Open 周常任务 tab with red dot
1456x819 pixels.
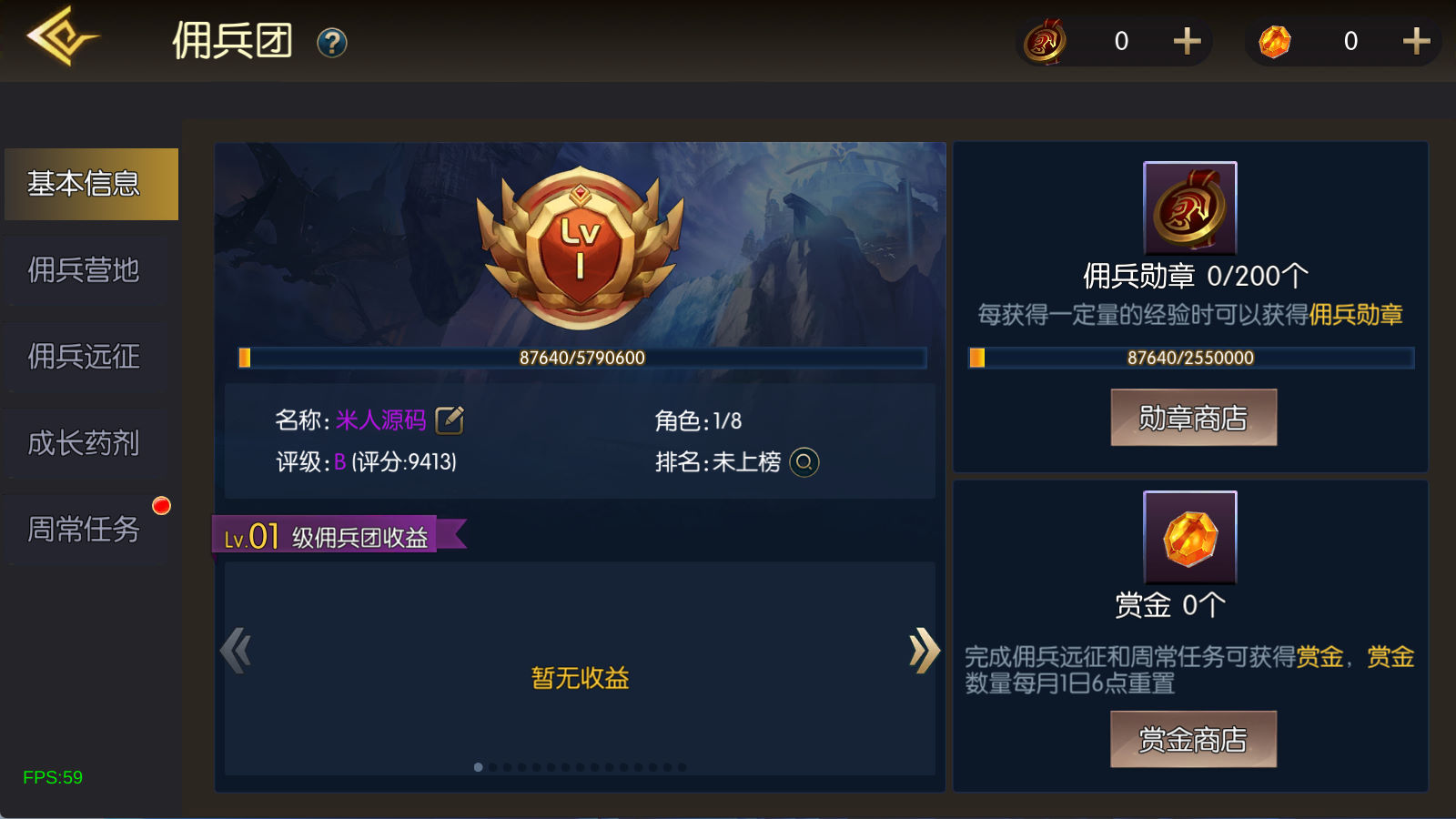84,530
